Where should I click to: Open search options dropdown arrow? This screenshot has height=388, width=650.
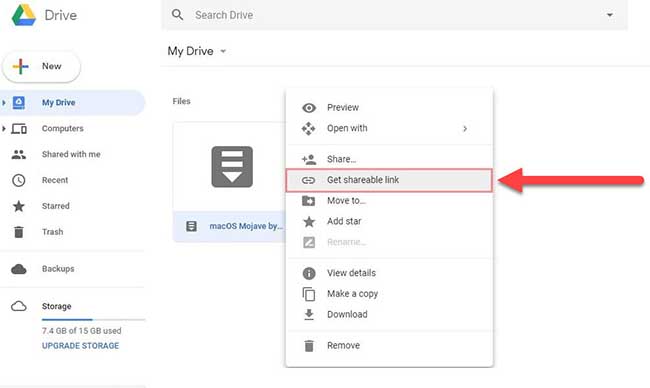point(610,15)
